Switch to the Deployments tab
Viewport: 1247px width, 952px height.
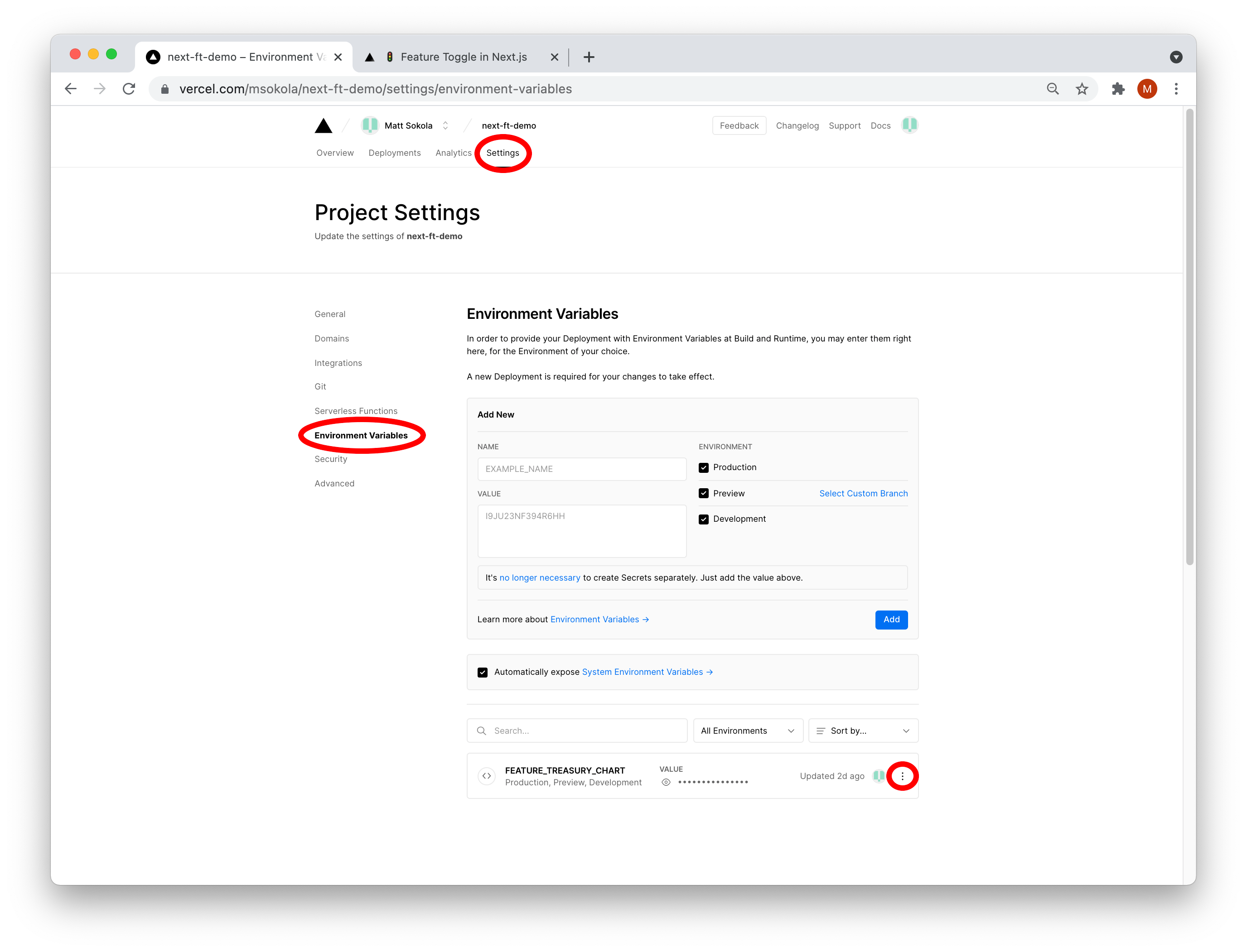tap(395, 153)
